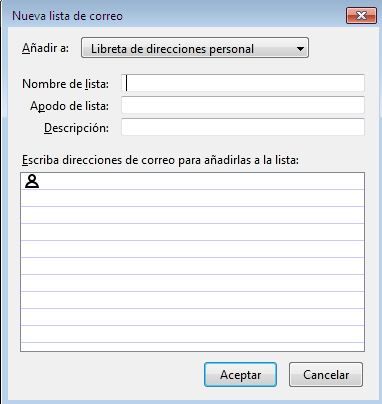The width and height of the screenshot is (382, 404).
Task: Close the Nueva lista de correo dialog
Action: (361, 16)
